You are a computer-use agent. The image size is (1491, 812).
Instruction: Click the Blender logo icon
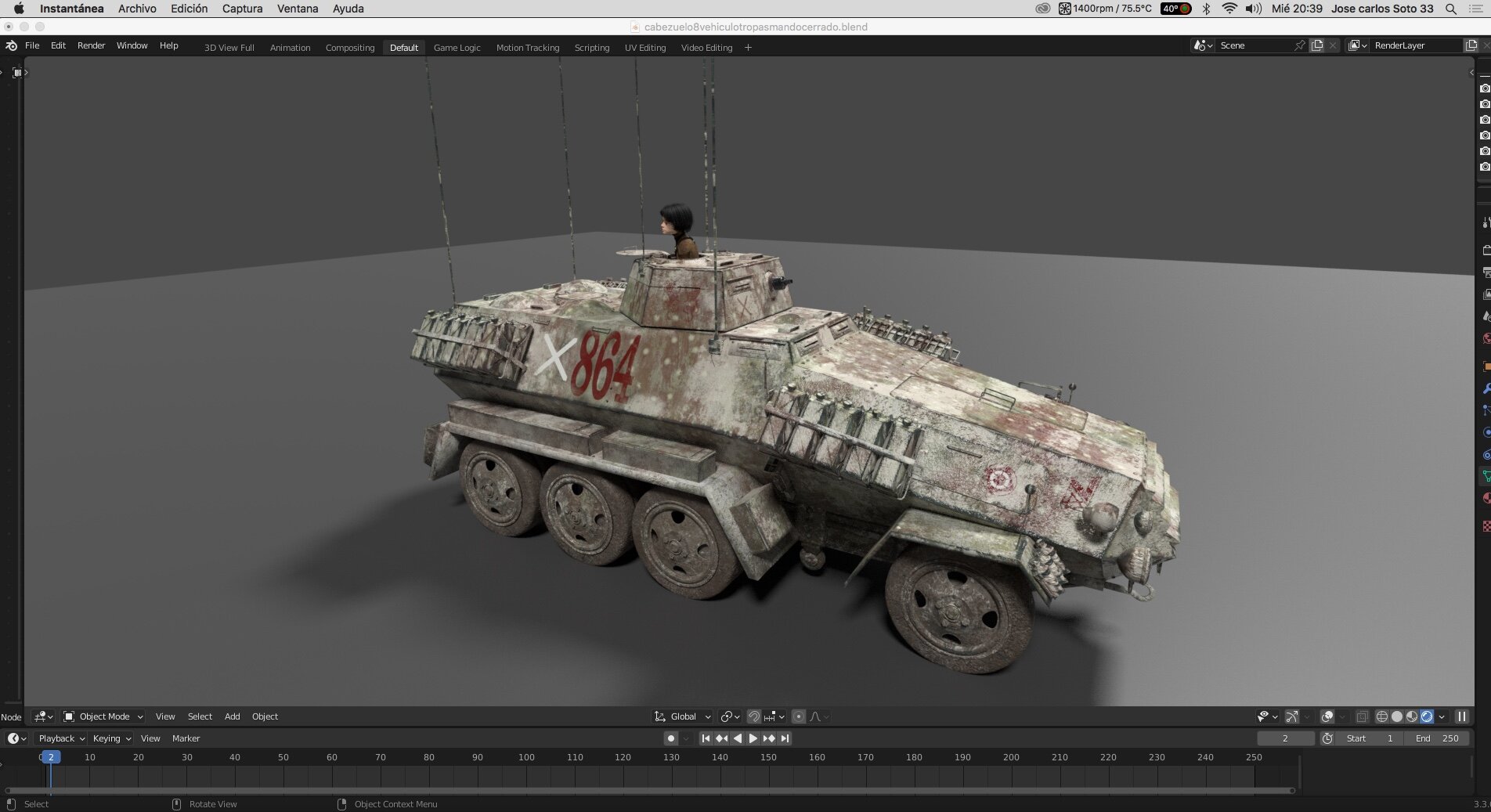tap(11, 45)
